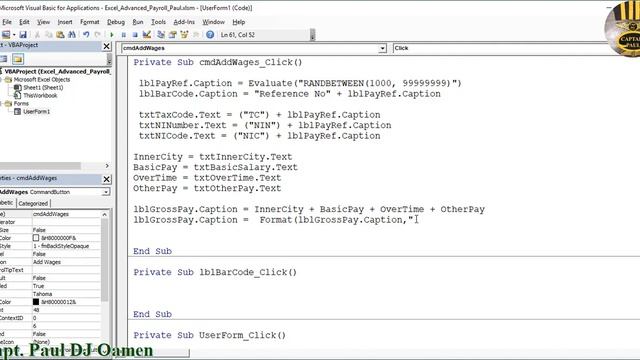Switch to the Categorized properties tab
640x360 pixels.
click(x=33, y=203)
